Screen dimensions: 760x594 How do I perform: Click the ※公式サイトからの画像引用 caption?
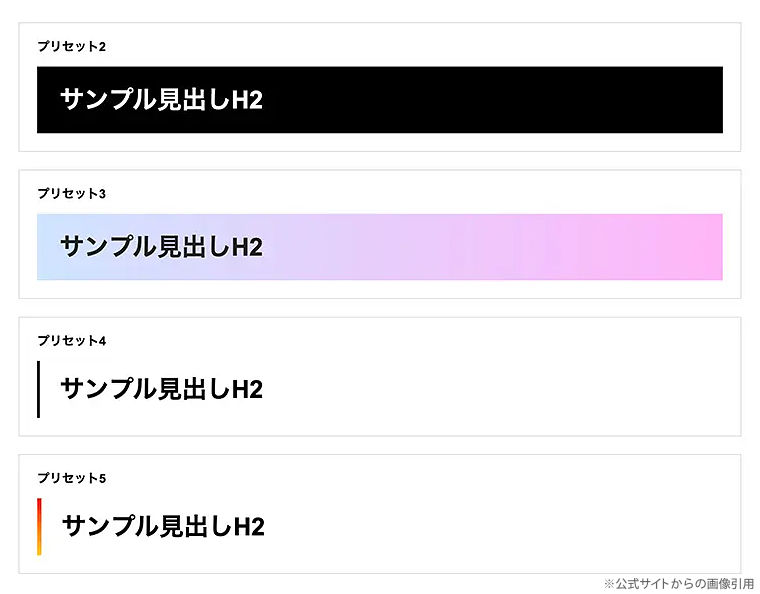click(679, 583)
